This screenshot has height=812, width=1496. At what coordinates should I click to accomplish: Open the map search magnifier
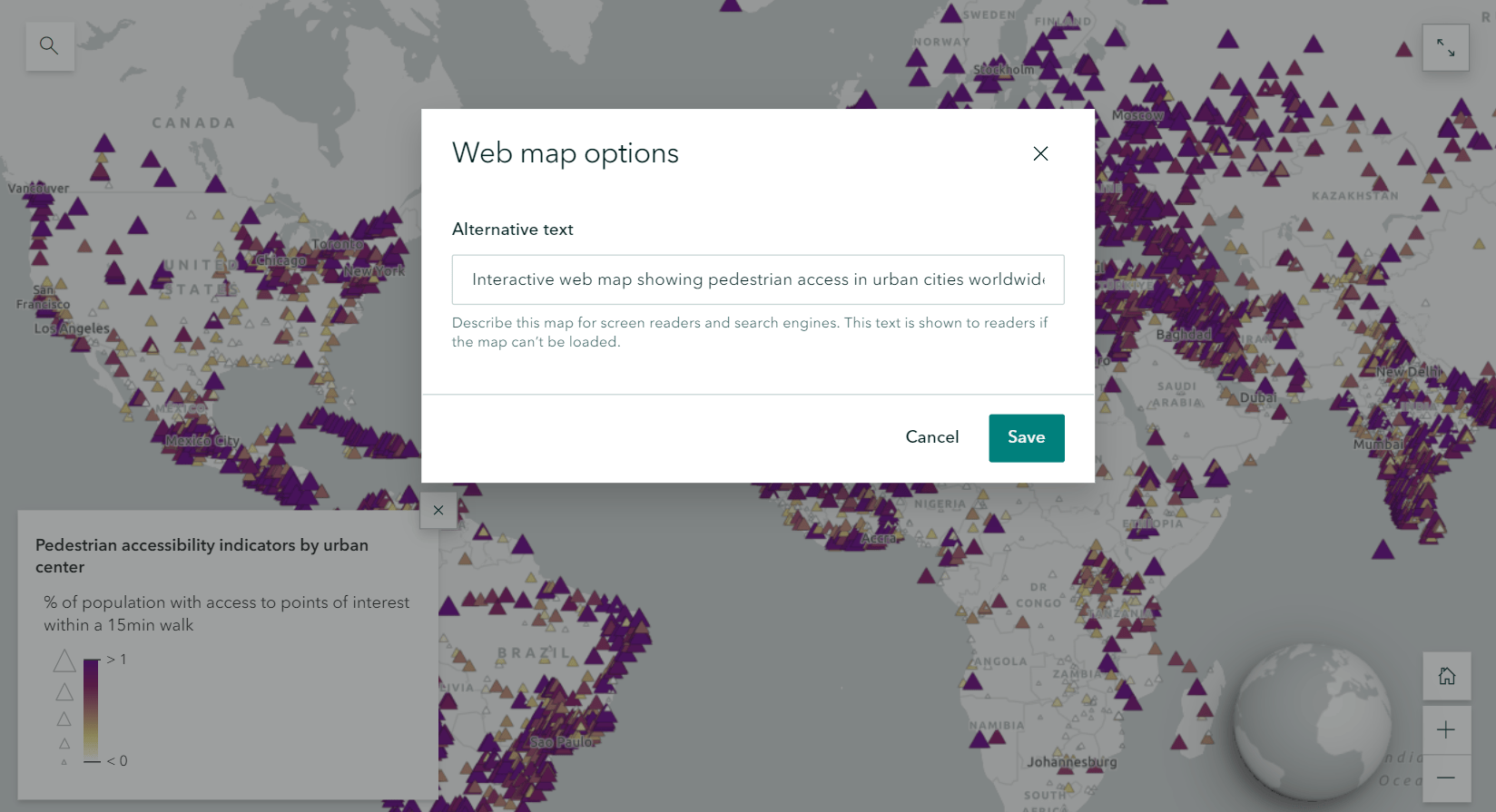click(49, 45)
